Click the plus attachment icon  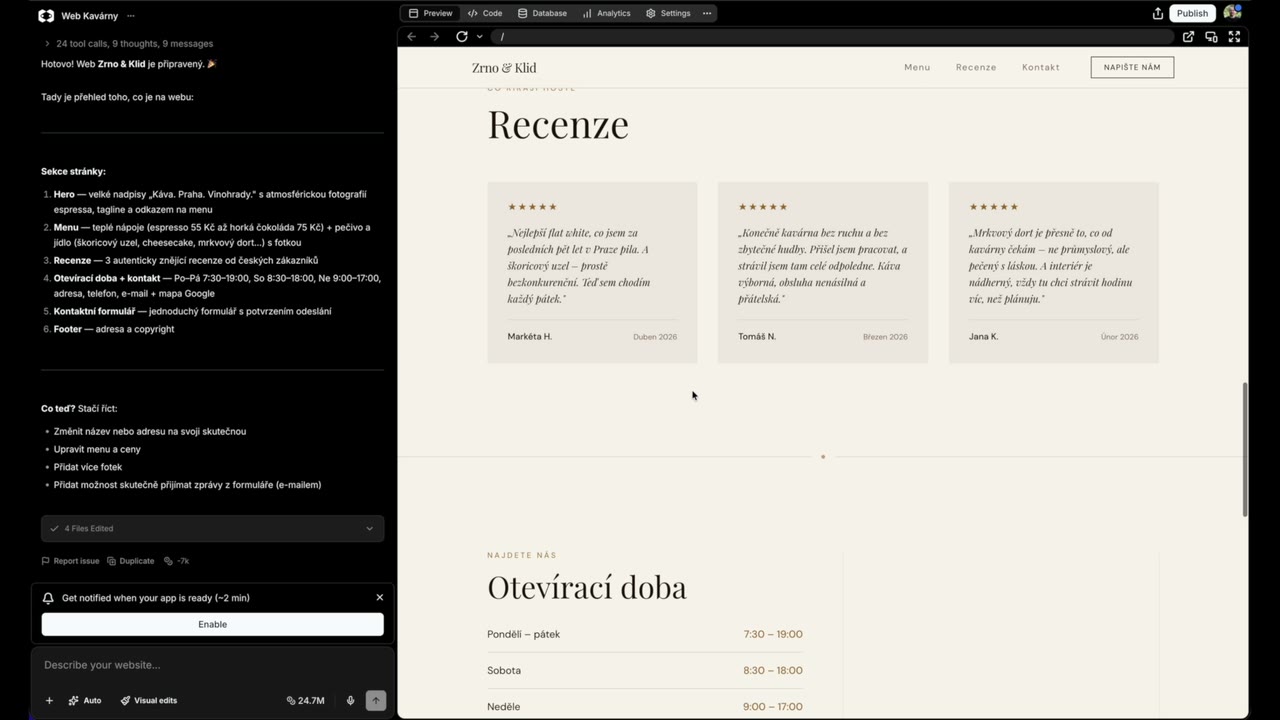(x=49, y=700)
